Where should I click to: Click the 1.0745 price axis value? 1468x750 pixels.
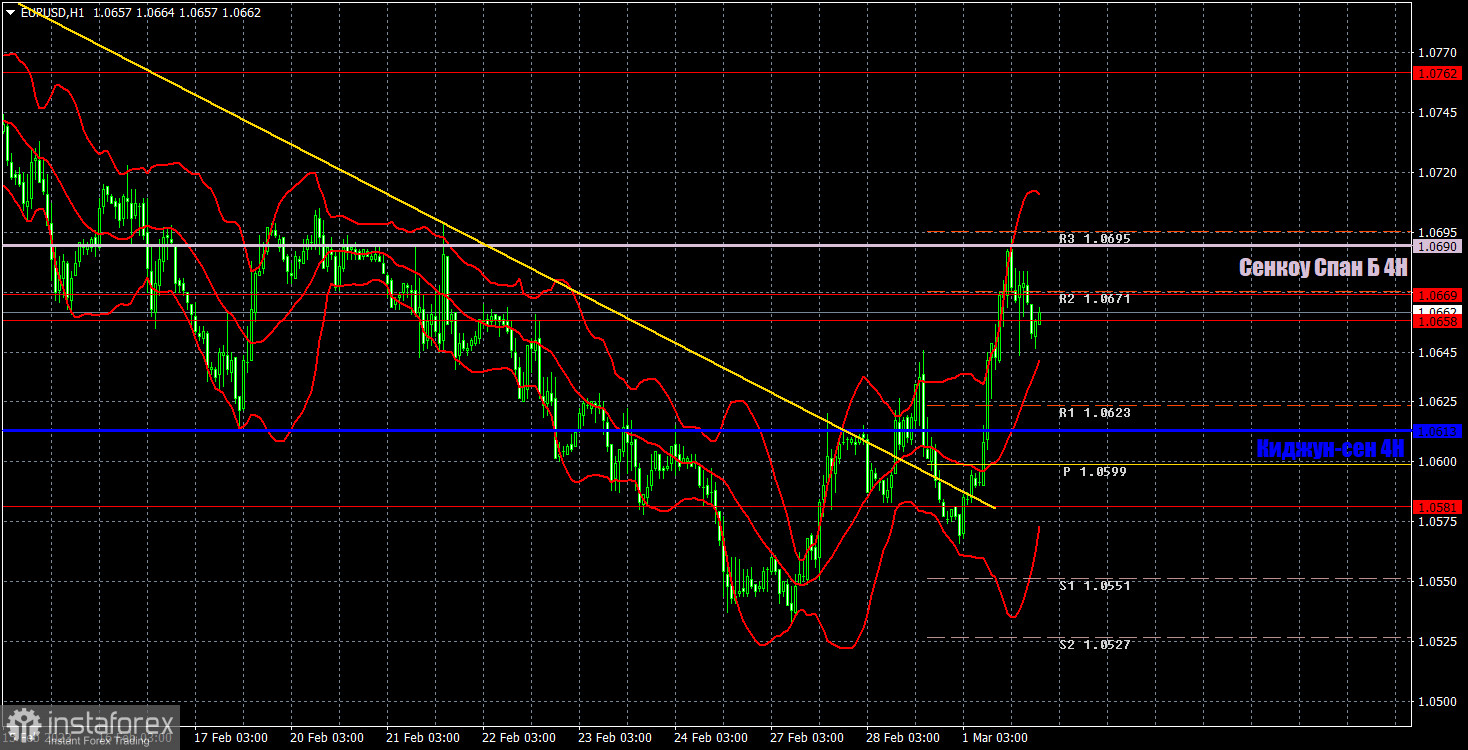click(x=1437, y=113)
